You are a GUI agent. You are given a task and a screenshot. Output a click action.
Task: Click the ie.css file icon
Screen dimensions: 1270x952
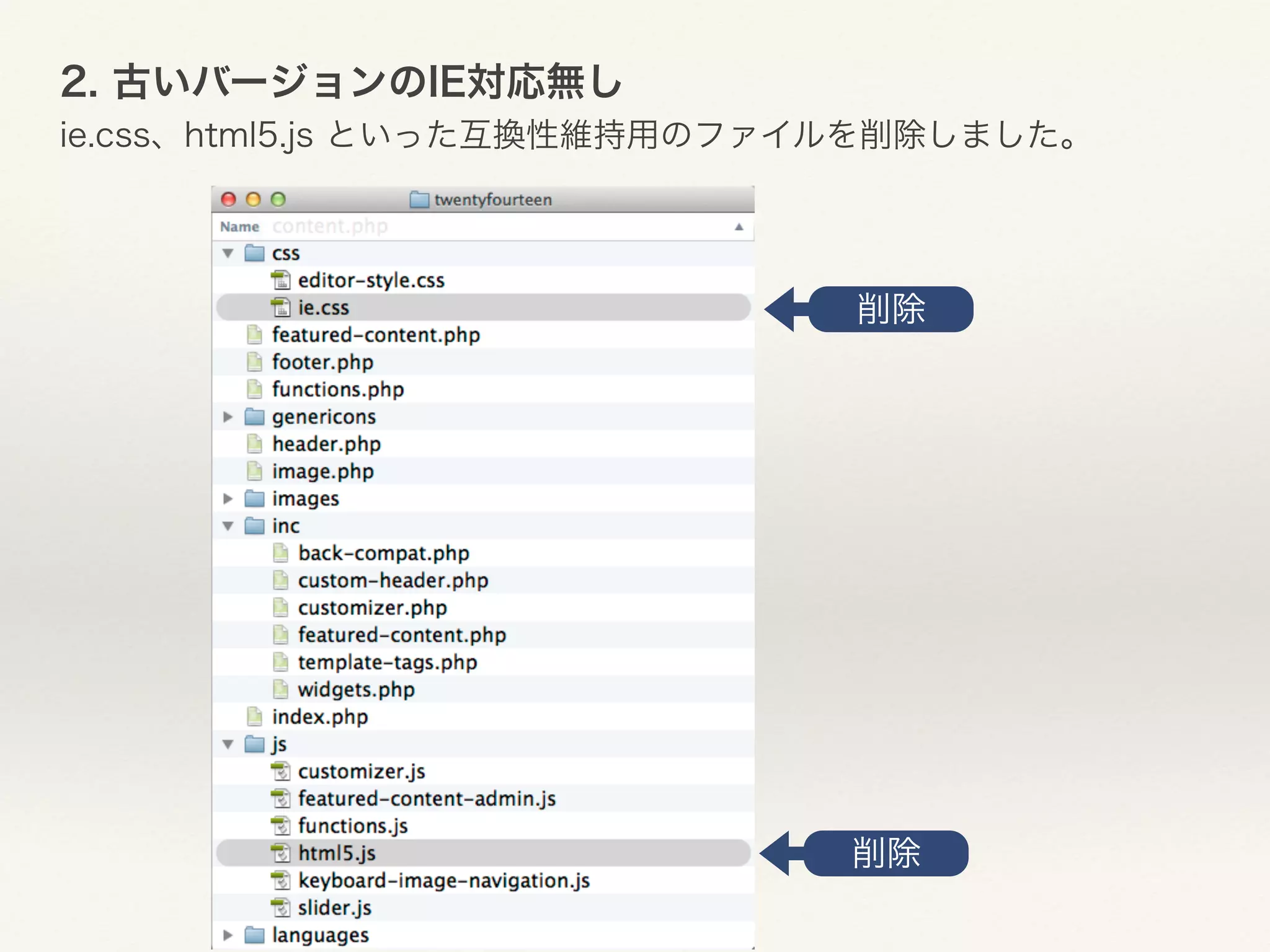coord(281,307)
